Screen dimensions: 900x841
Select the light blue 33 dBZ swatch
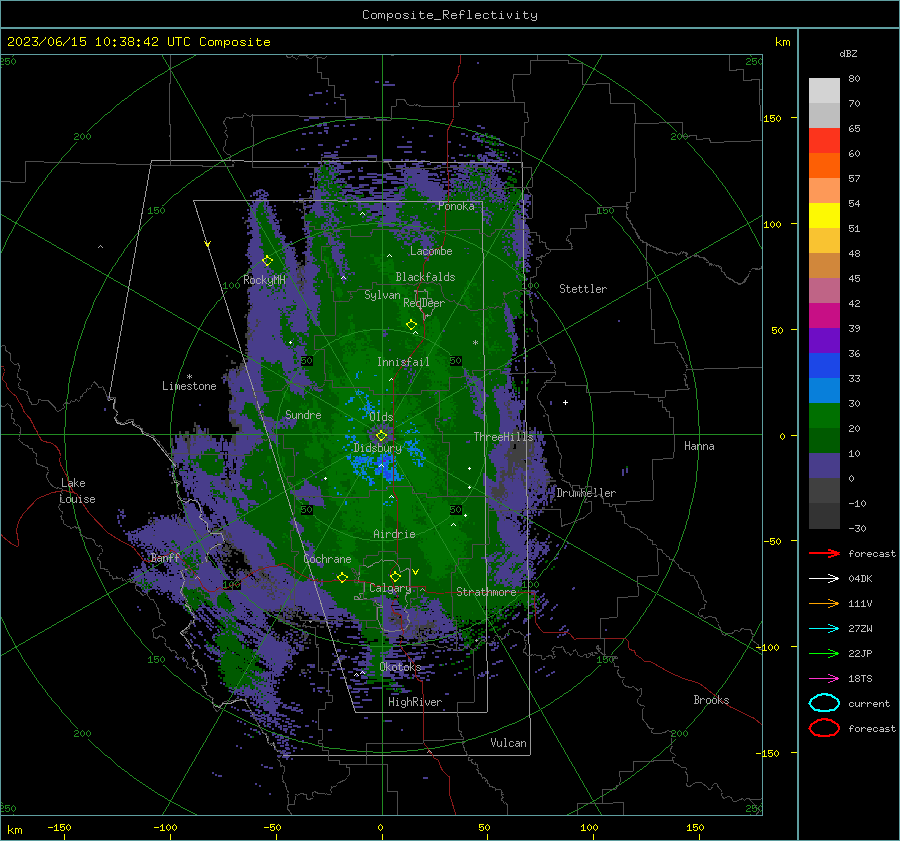pos(824,390)
